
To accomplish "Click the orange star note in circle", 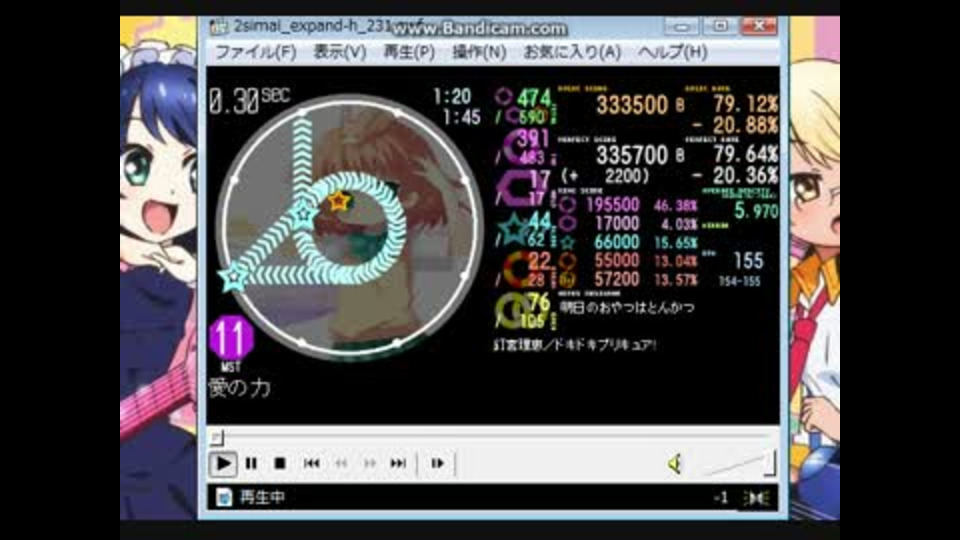I will click(338, 201).
